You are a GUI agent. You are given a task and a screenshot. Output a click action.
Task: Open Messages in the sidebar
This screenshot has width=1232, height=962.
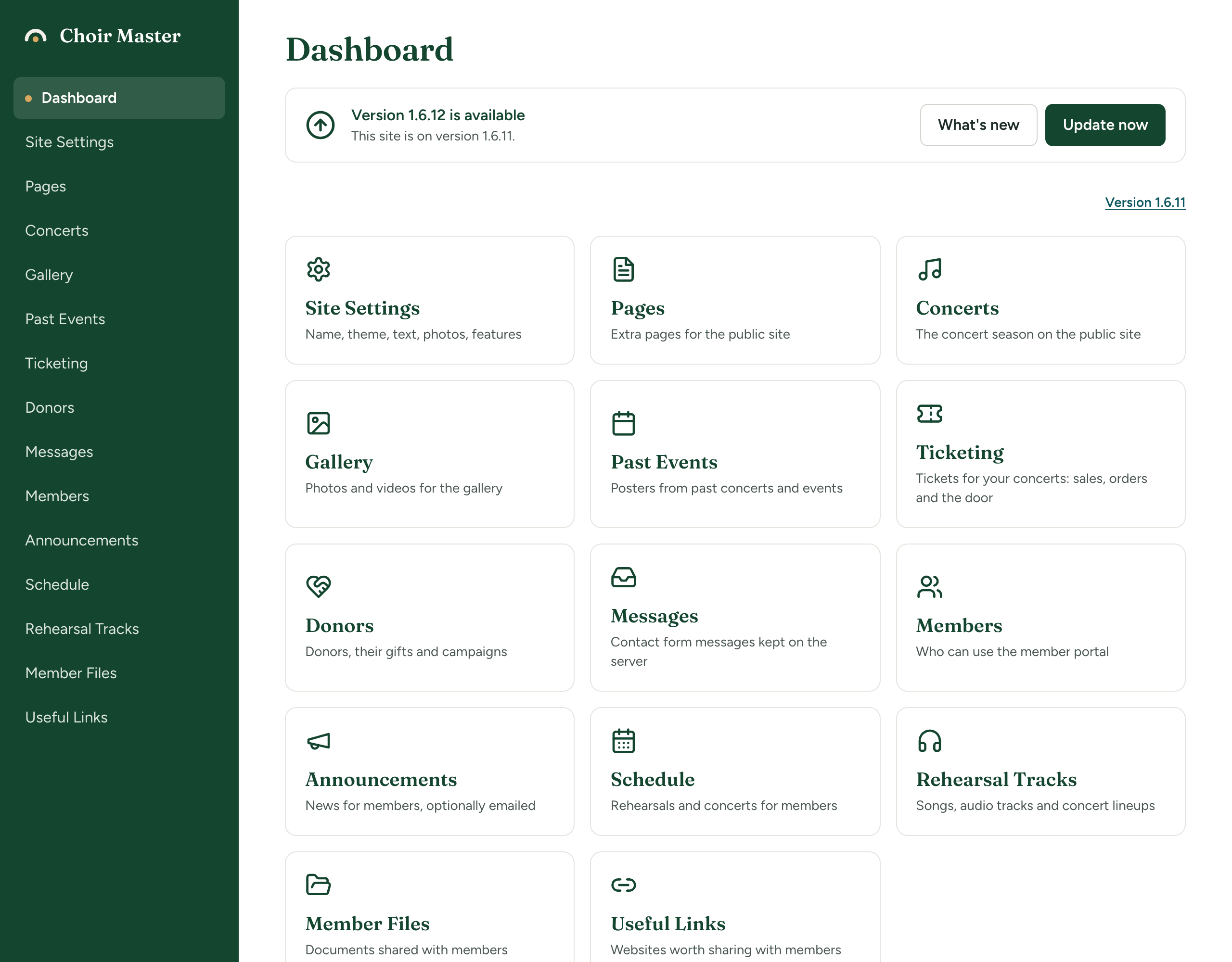(119, 452)
